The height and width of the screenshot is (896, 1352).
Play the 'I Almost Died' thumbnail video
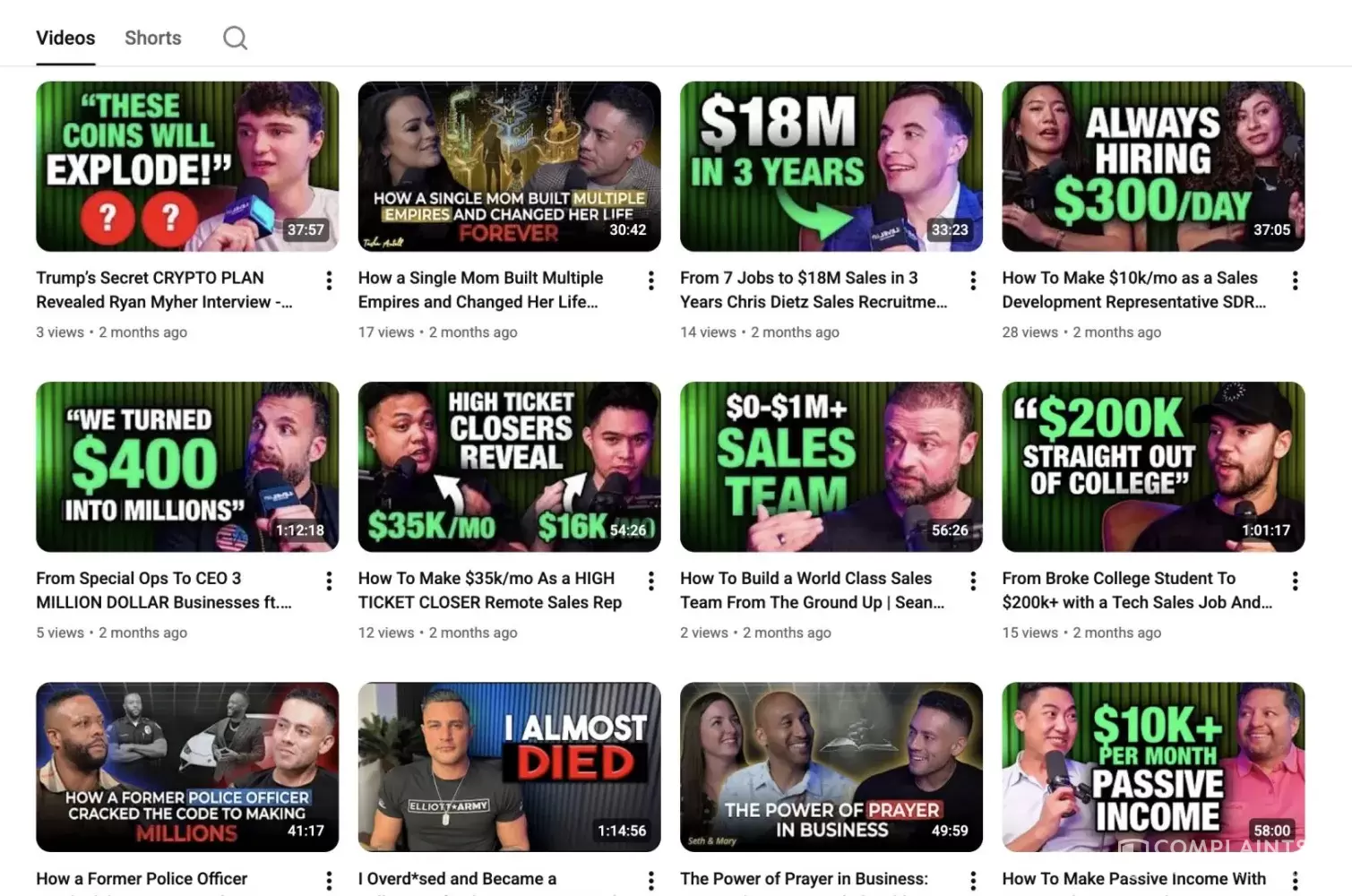pyautogui.click(x=509, y=767)
